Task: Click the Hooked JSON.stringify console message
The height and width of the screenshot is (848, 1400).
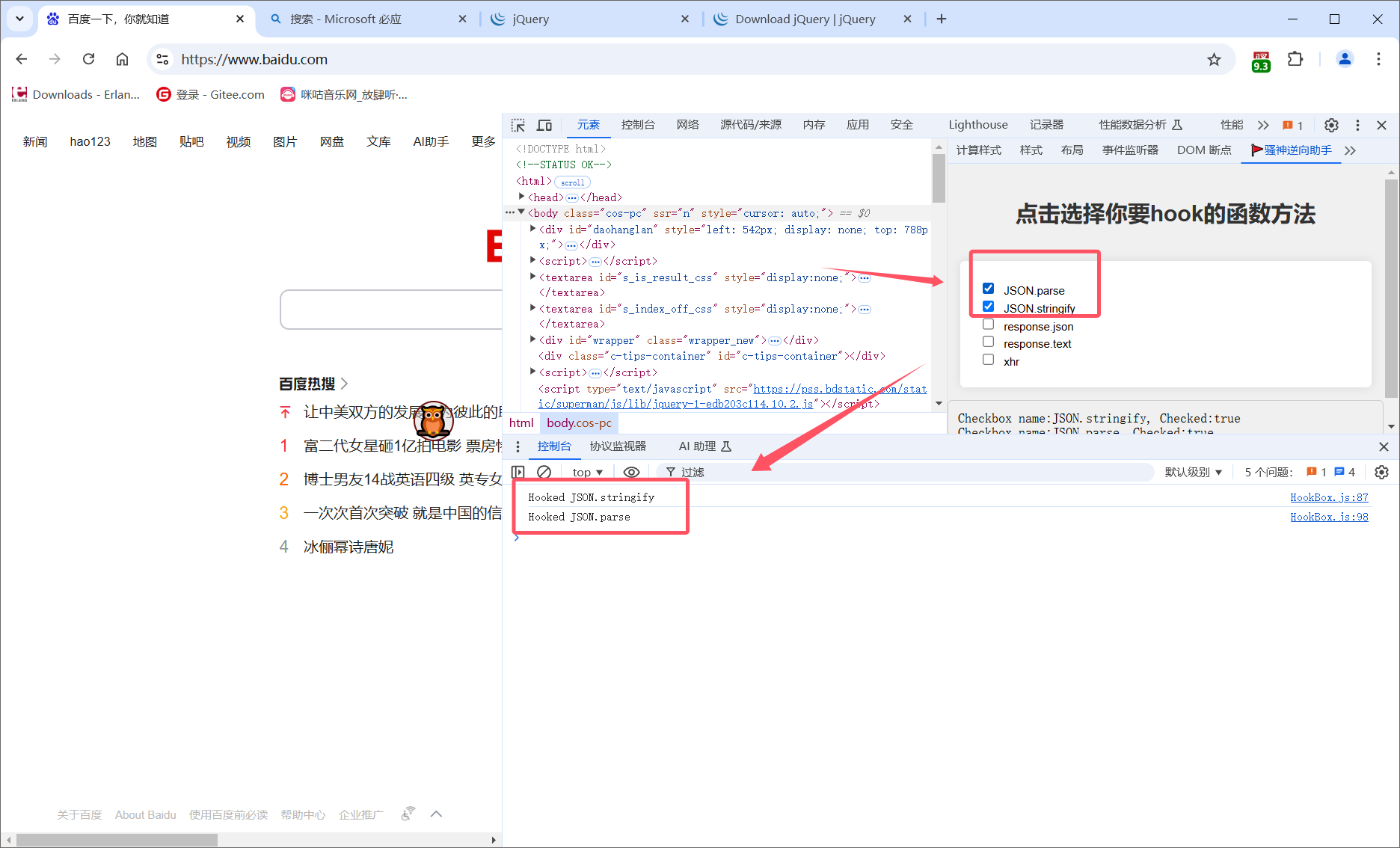Action: coord(591,497)
